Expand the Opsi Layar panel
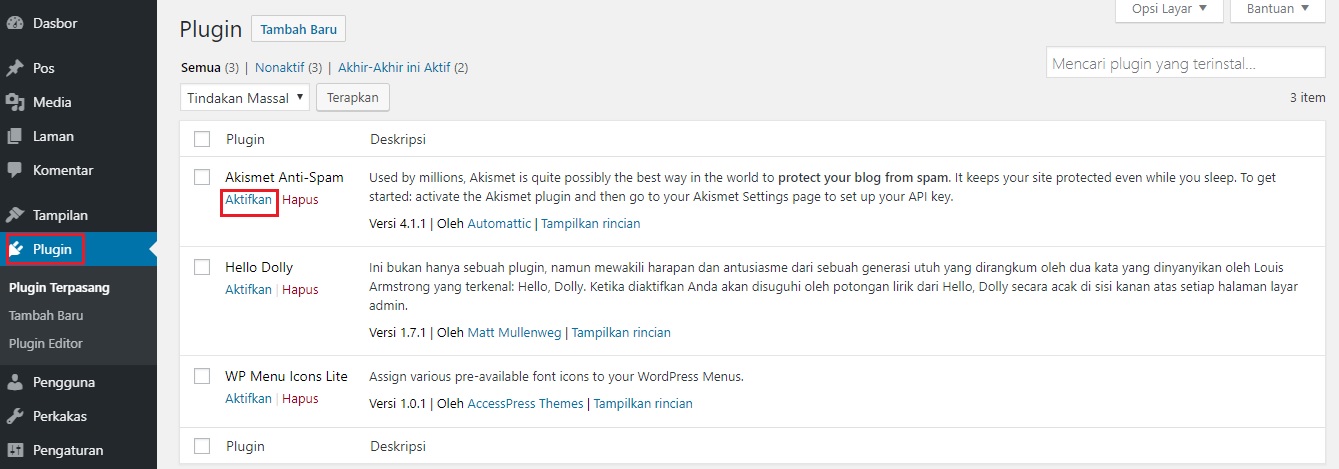The image size is (1339, 469). tap(1169, 9)
